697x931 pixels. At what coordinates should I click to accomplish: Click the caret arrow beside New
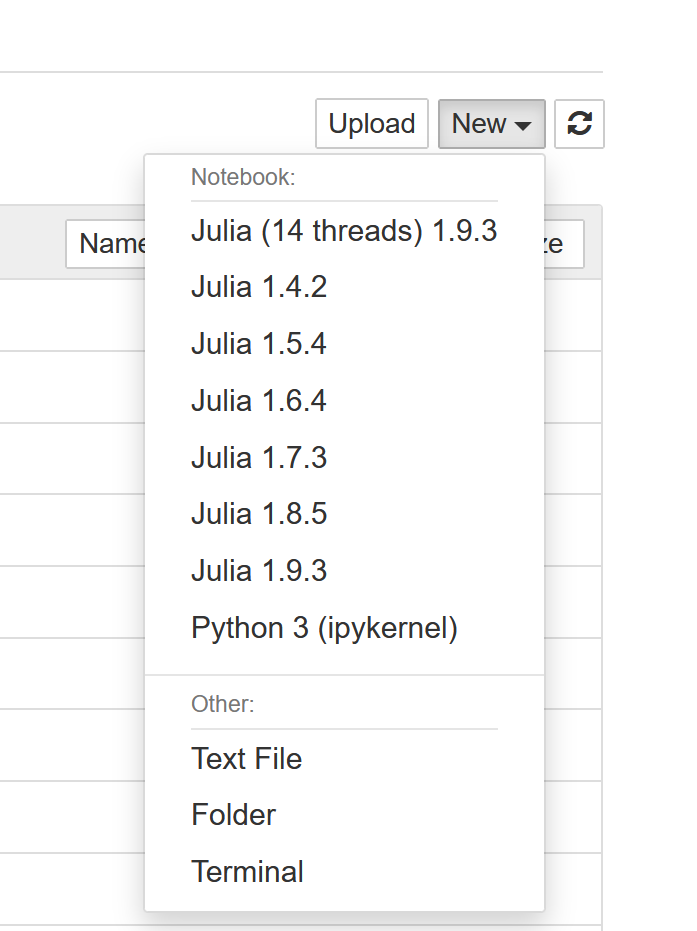click(523, 126)
